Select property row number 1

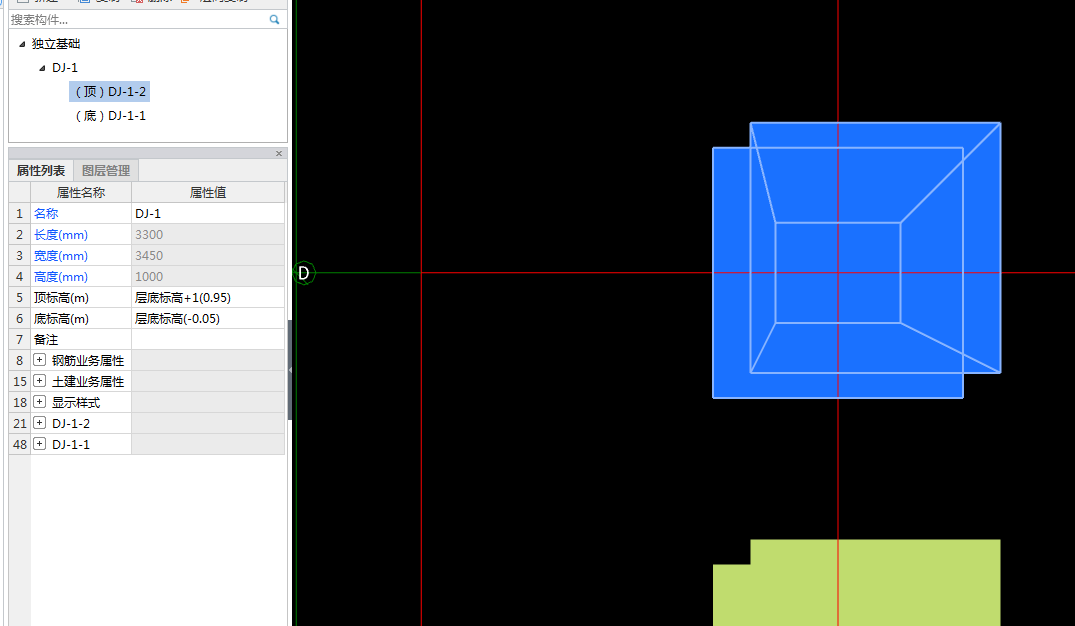[x=20, y=214]
